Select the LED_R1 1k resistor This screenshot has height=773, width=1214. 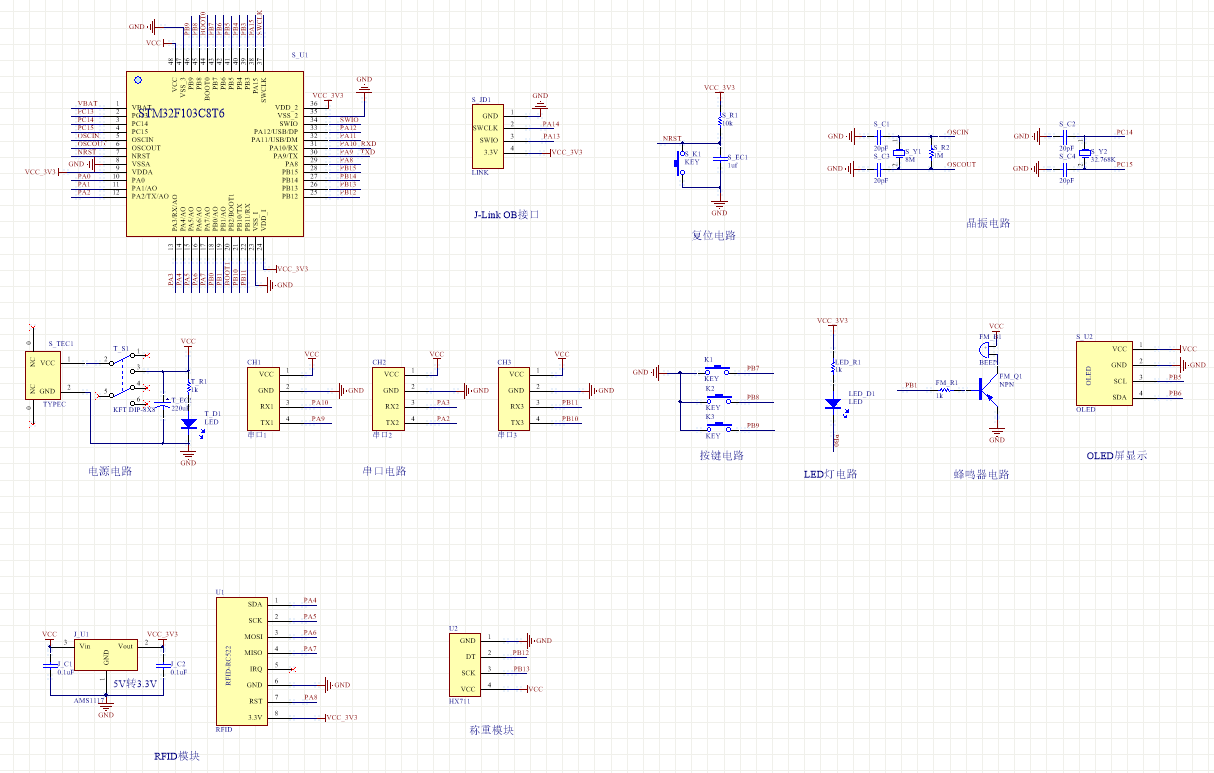[832, 367]
